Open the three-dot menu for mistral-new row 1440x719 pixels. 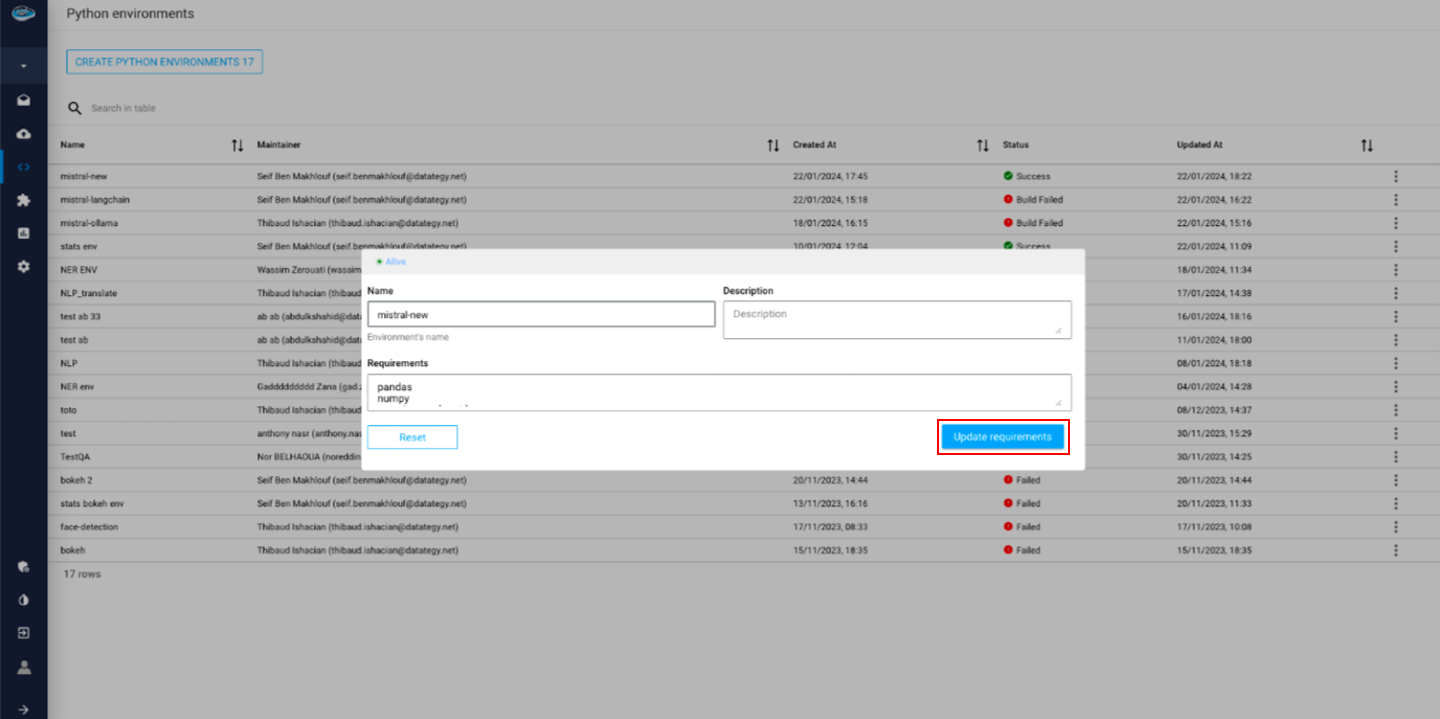click(x=1395, y=176)
